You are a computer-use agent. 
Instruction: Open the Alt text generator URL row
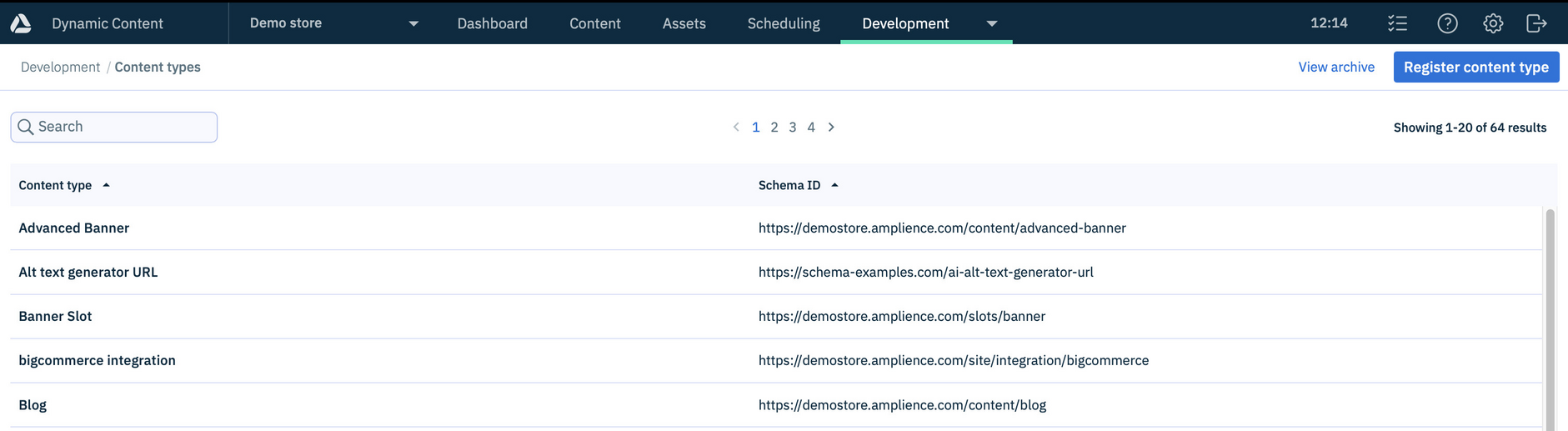point(88,272)
